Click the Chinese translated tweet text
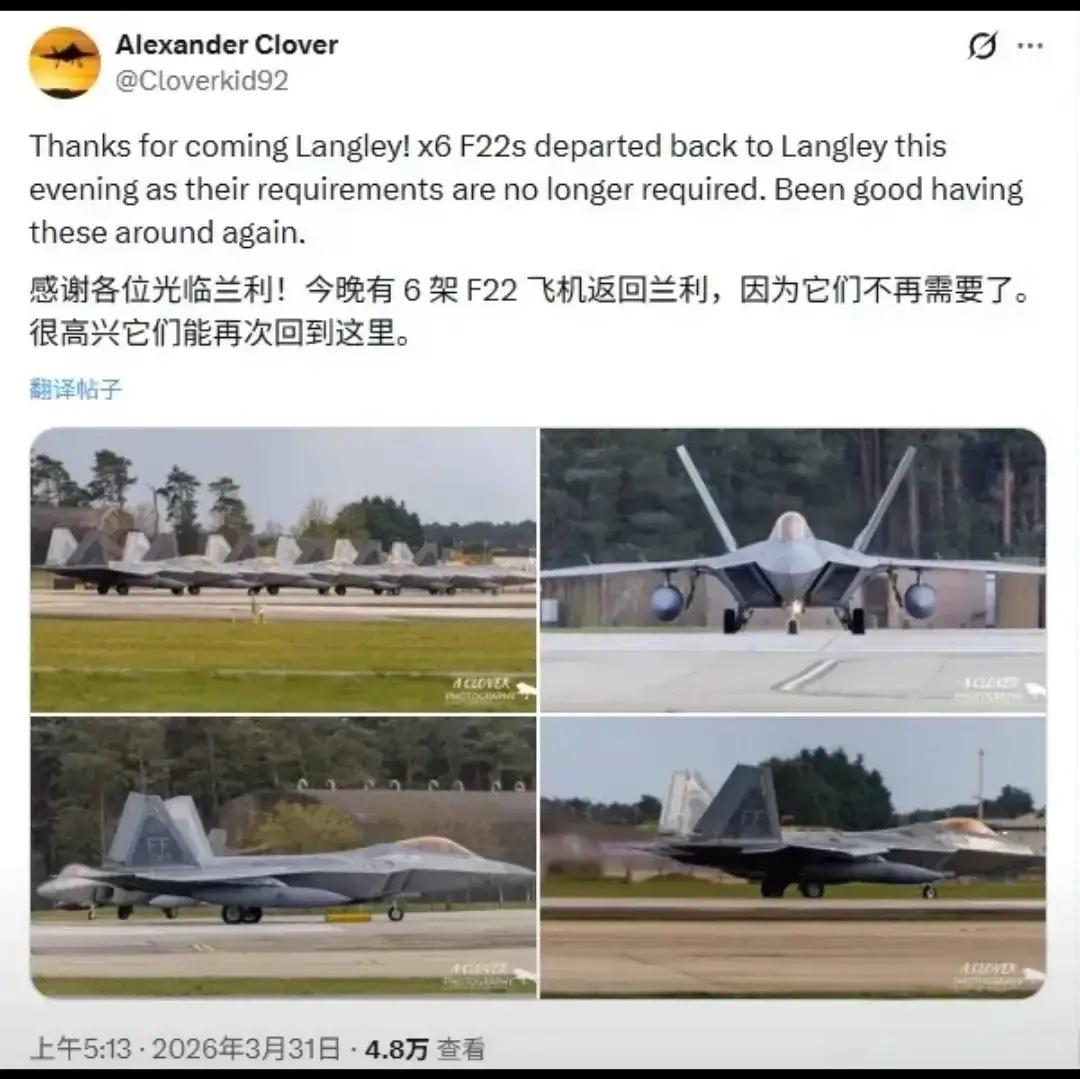 coord(529,311)
